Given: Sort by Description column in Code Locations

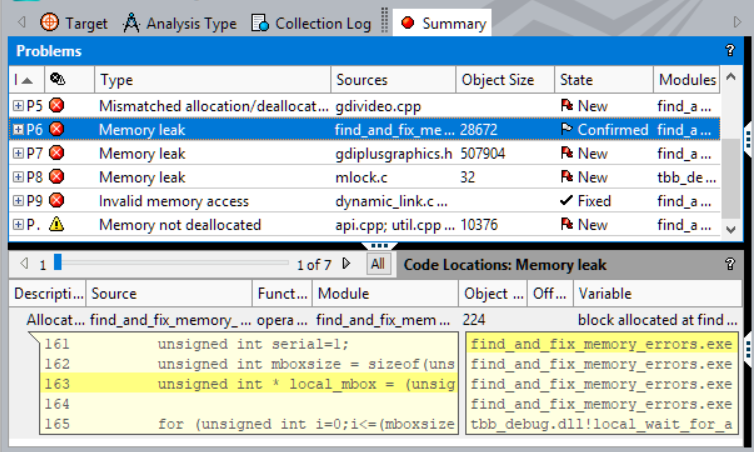Looking at the screenshot, I should (x=48, y=293).
